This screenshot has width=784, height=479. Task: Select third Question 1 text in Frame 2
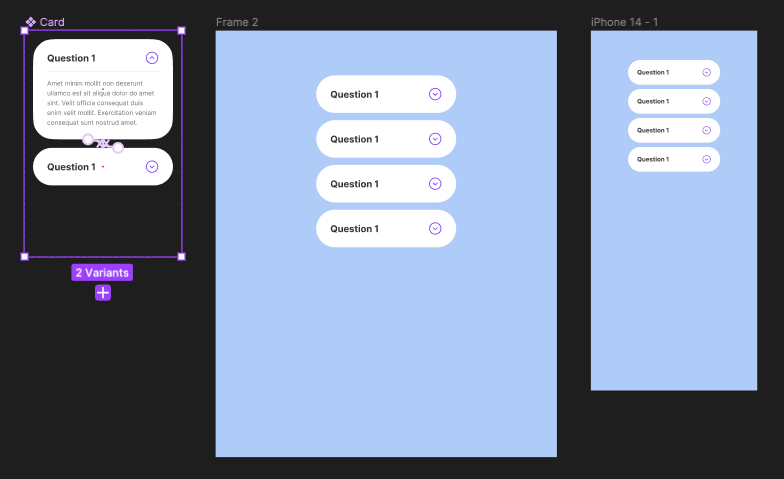[354, 184]
